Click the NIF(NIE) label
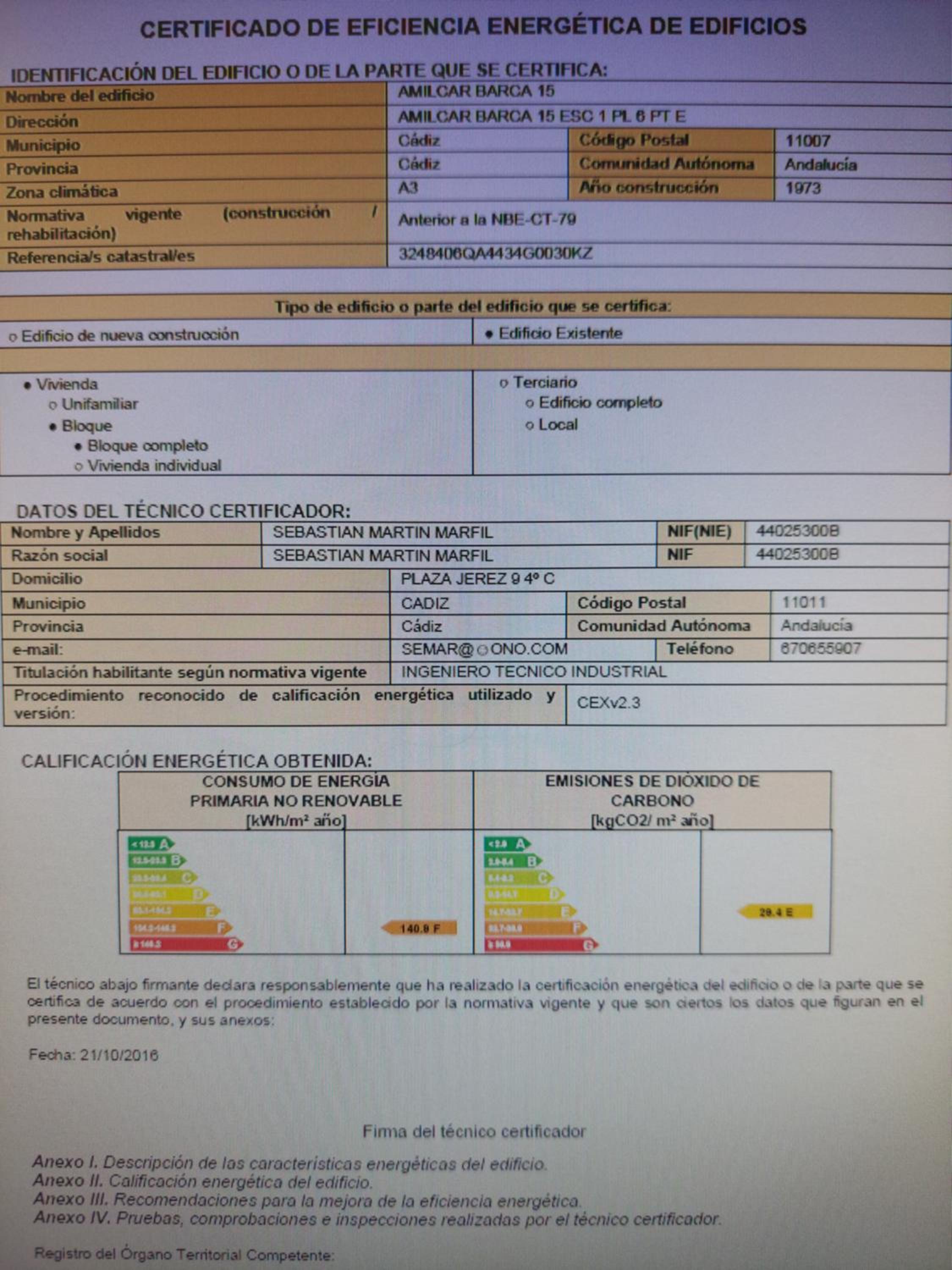The width and height of the screenshot is (952, 1270). click(699, 532)
